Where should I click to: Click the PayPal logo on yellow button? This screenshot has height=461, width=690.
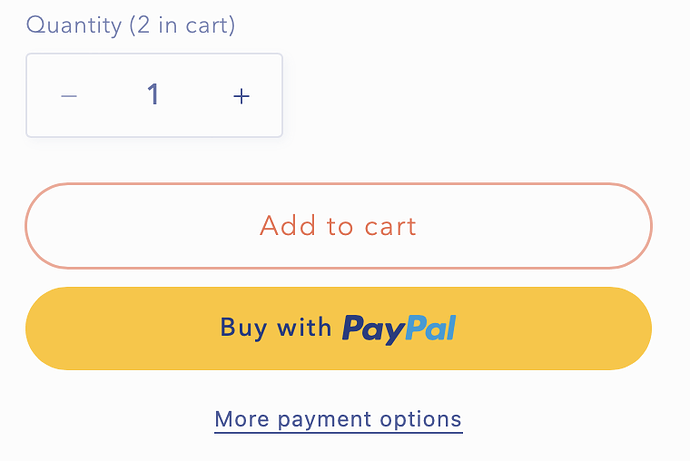(x=399, y=328)
